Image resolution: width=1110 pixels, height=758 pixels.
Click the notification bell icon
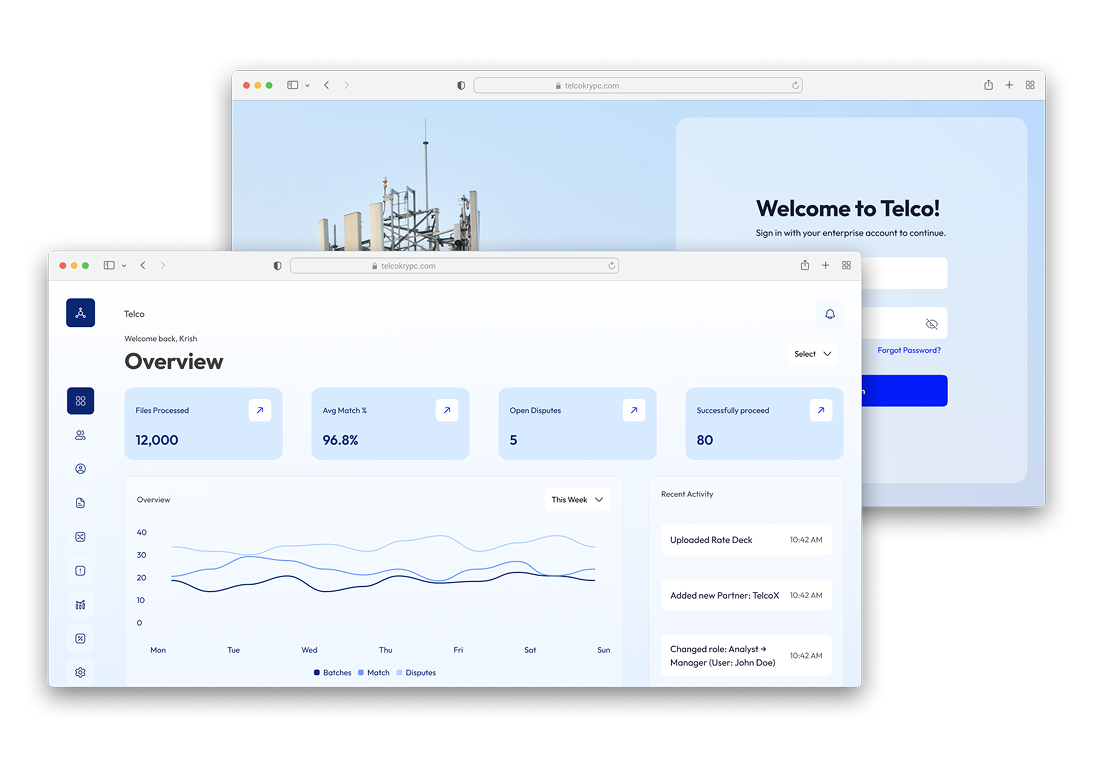coord(829,314)
